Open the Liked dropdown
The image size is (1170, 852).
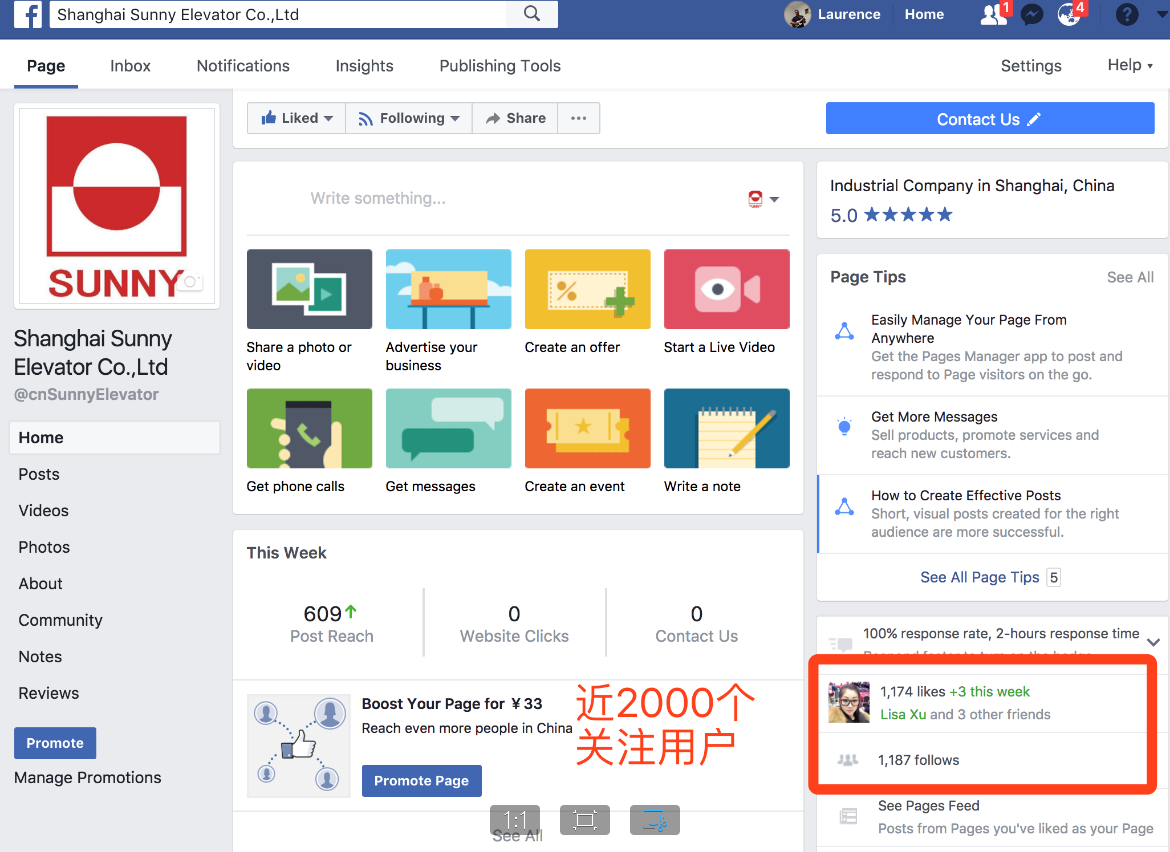tap(296, 118)
